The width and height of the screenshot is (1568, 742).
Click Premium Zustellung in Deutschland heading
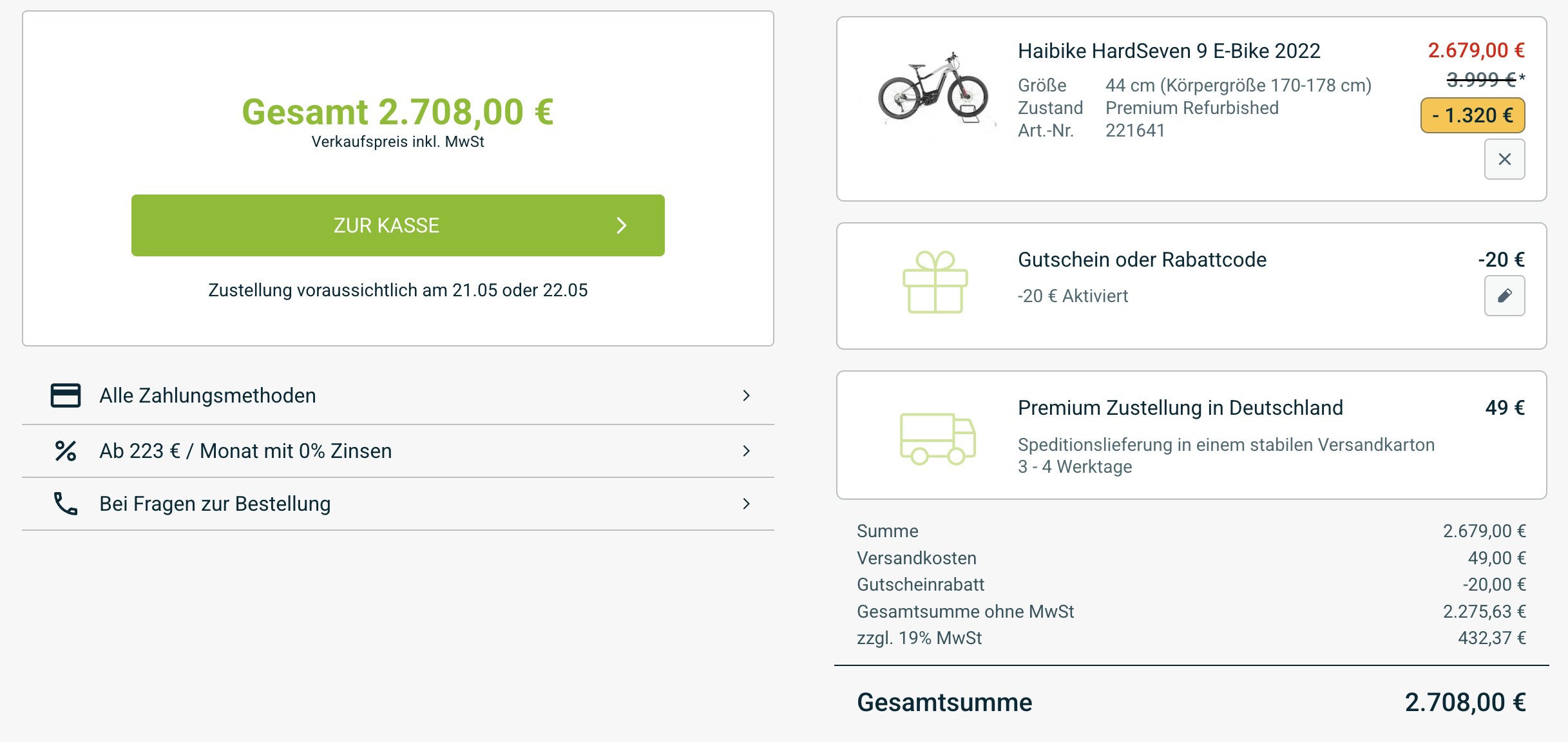[1180, 408]
